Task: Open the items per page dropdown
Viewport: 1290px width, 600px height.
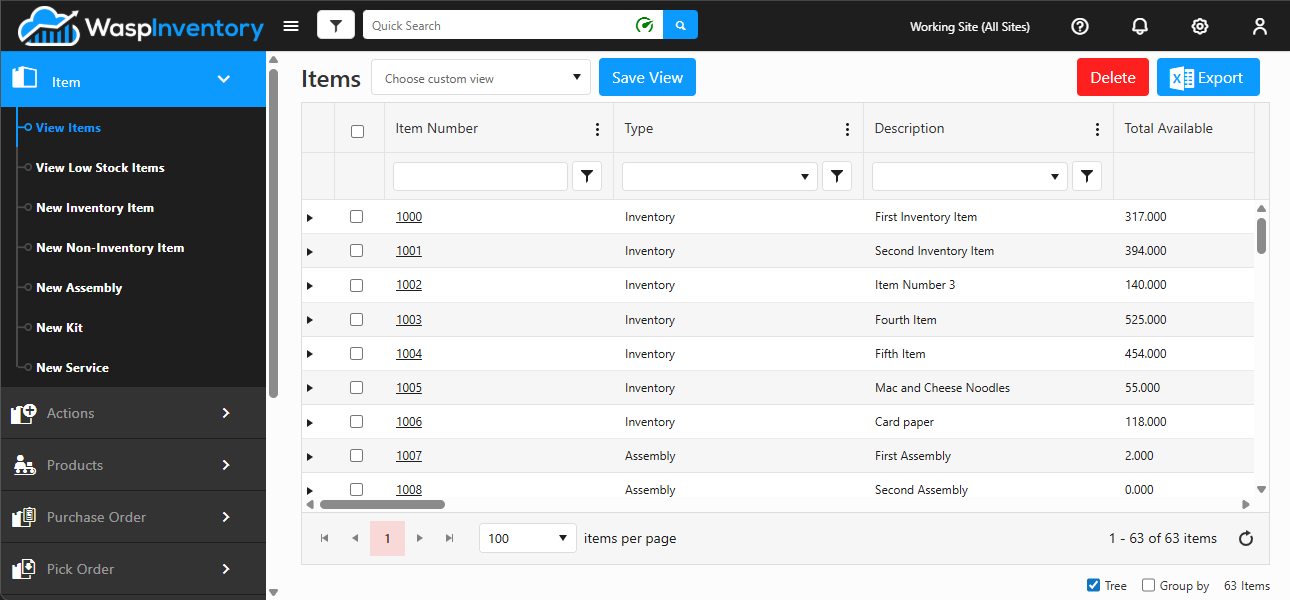Action: (x=529, y=538)
